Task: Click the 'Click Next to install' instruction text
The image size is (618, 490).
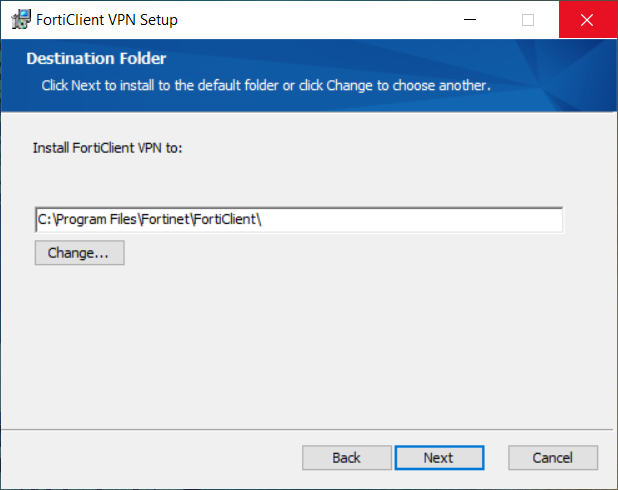Action: 266,85
